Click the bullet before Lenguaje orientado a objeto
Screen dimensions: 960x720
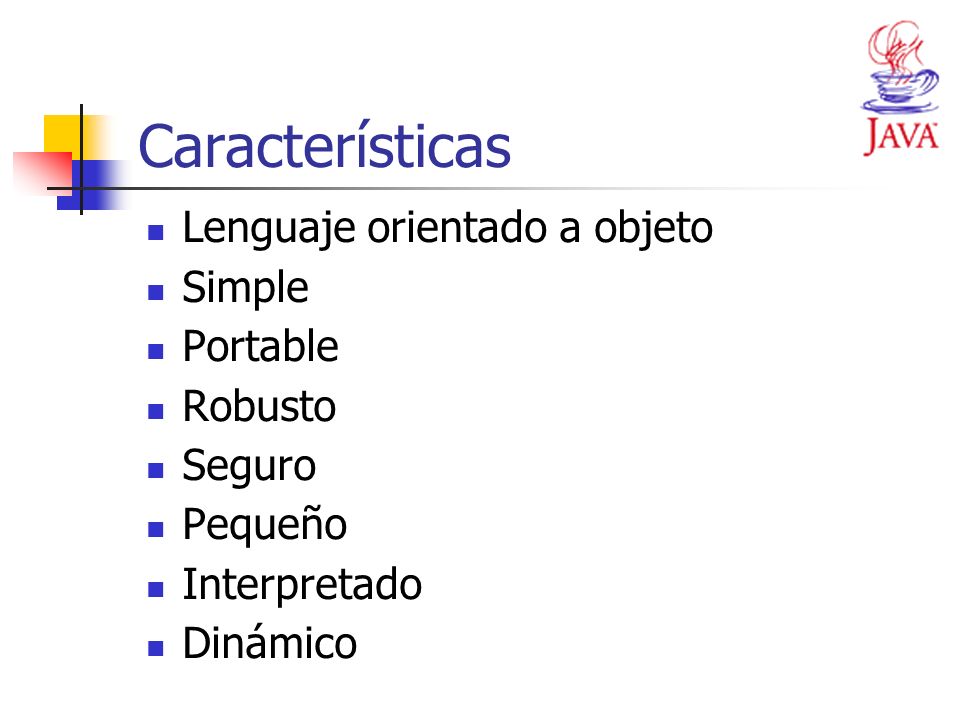156,232
